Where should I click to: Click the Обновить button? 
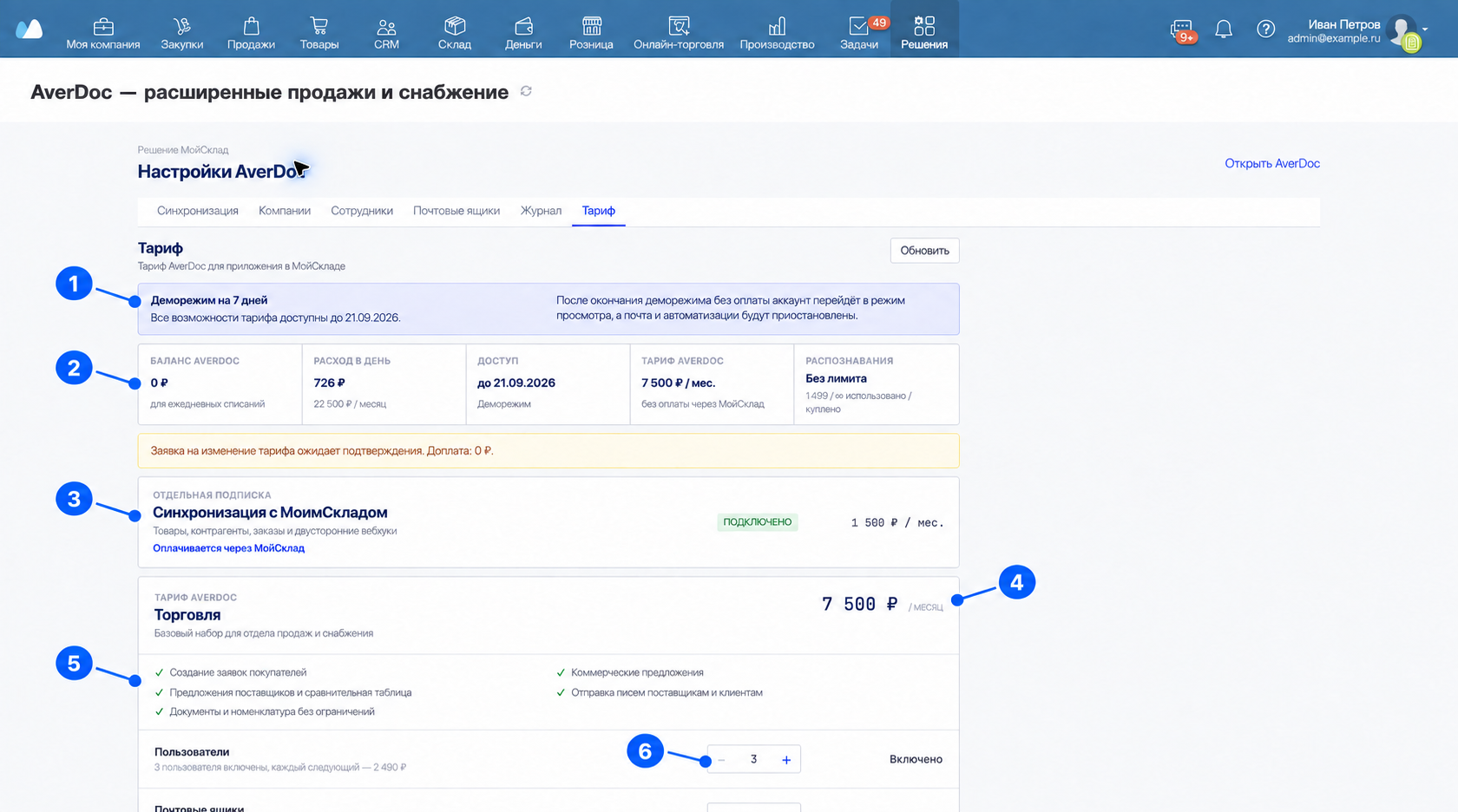[924, 251]
